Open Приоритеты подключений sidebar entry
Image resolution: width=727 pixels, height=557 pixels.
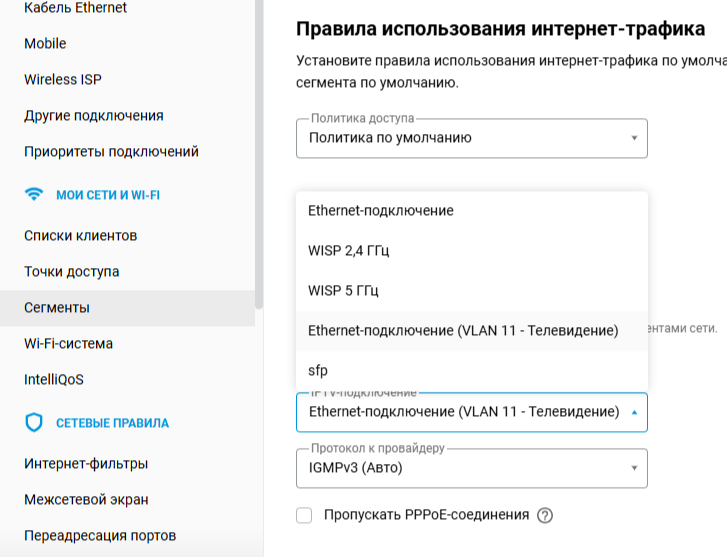(111, 152)
